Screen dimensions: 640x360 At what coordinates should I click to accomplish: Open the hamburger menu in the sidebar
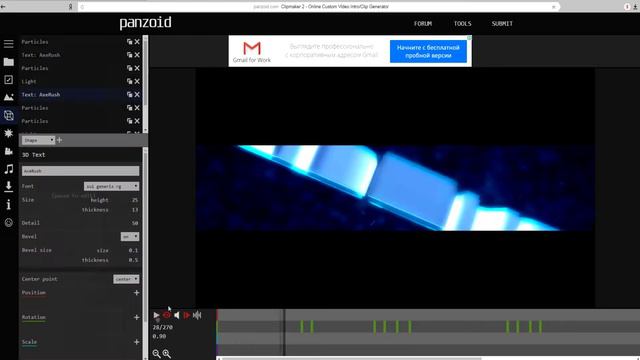tap(9, 44)
